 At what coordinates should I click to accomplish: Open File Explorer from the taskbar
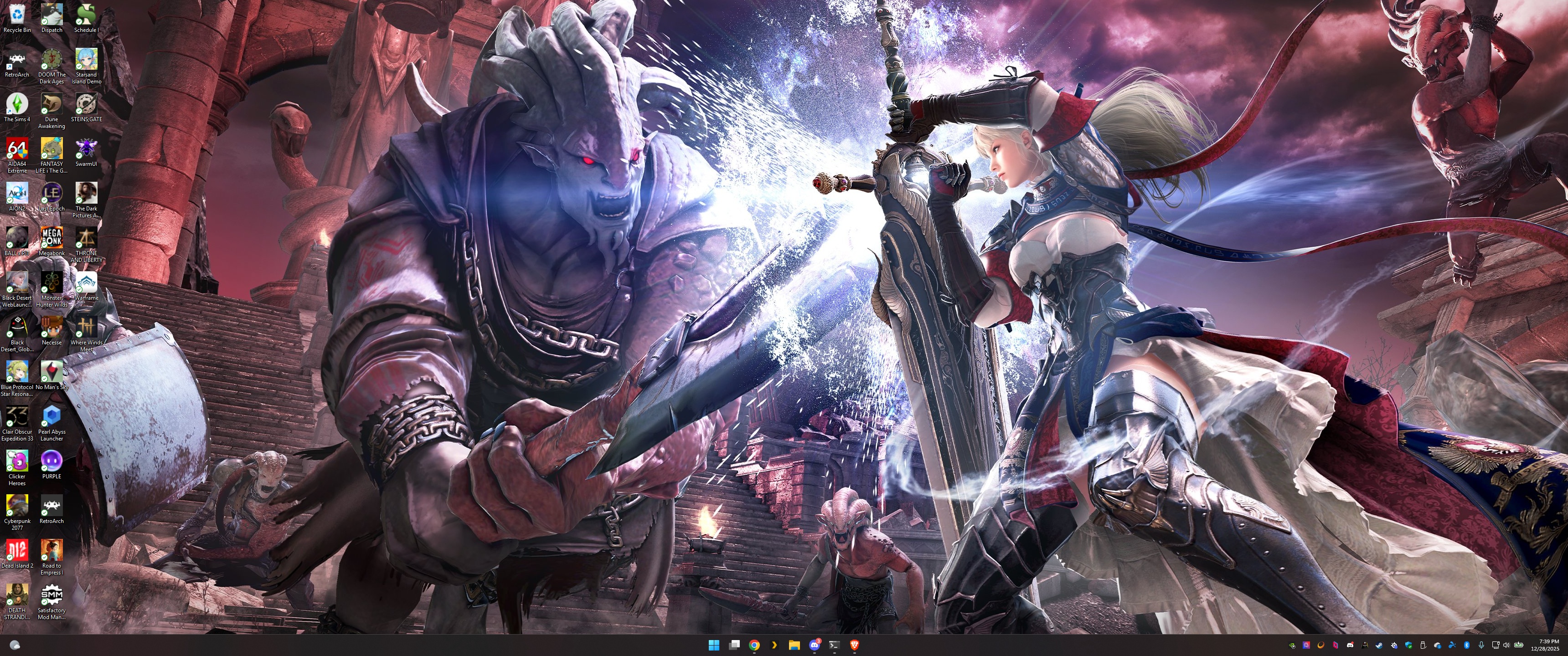point(794,646)
